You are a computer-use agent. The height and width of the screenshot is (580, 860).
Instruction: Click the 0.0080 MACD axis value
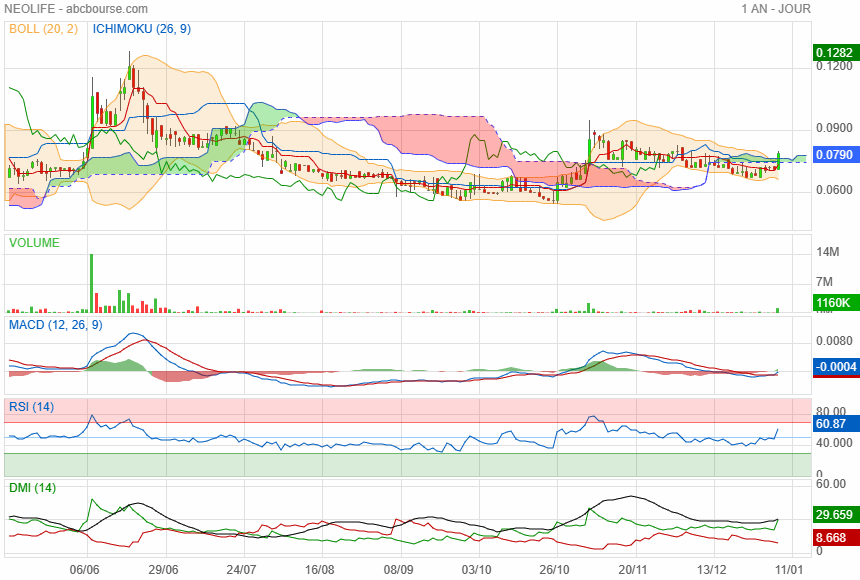[x=834, y=341]
